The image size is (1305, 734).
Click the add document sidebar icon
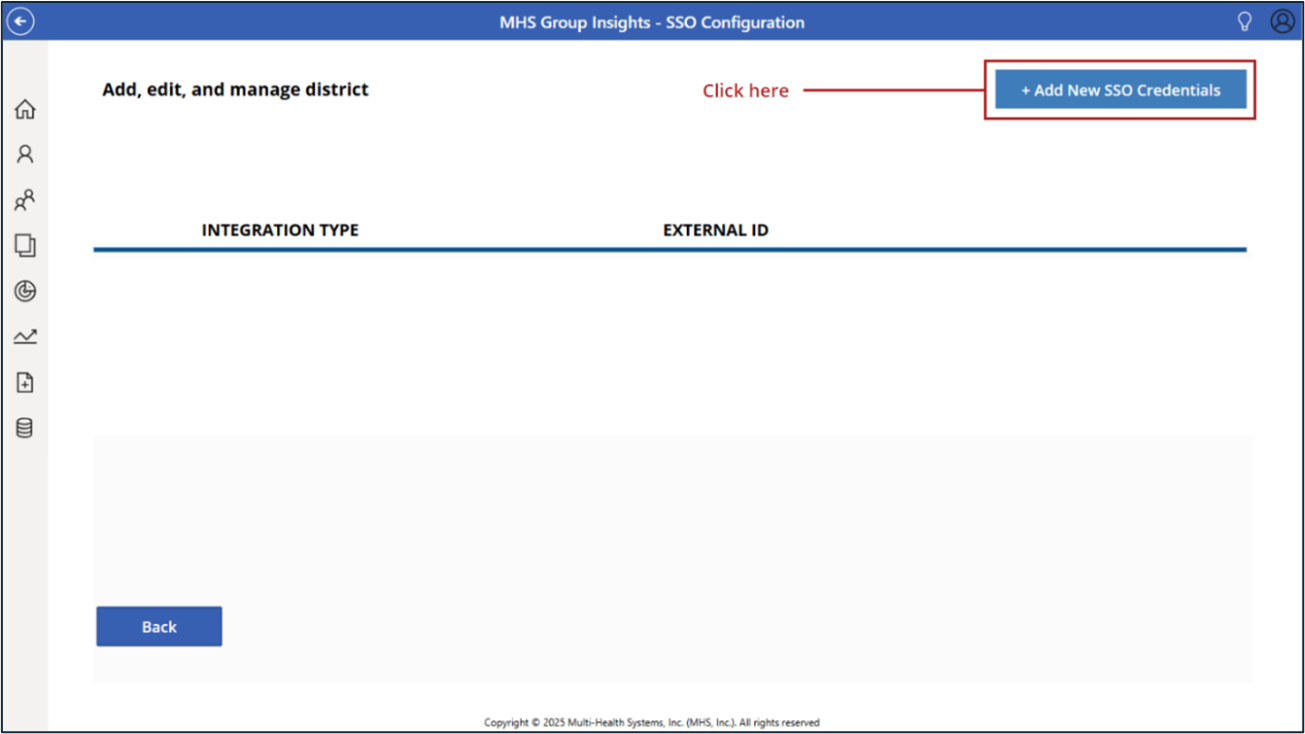(x=25, y=382)
